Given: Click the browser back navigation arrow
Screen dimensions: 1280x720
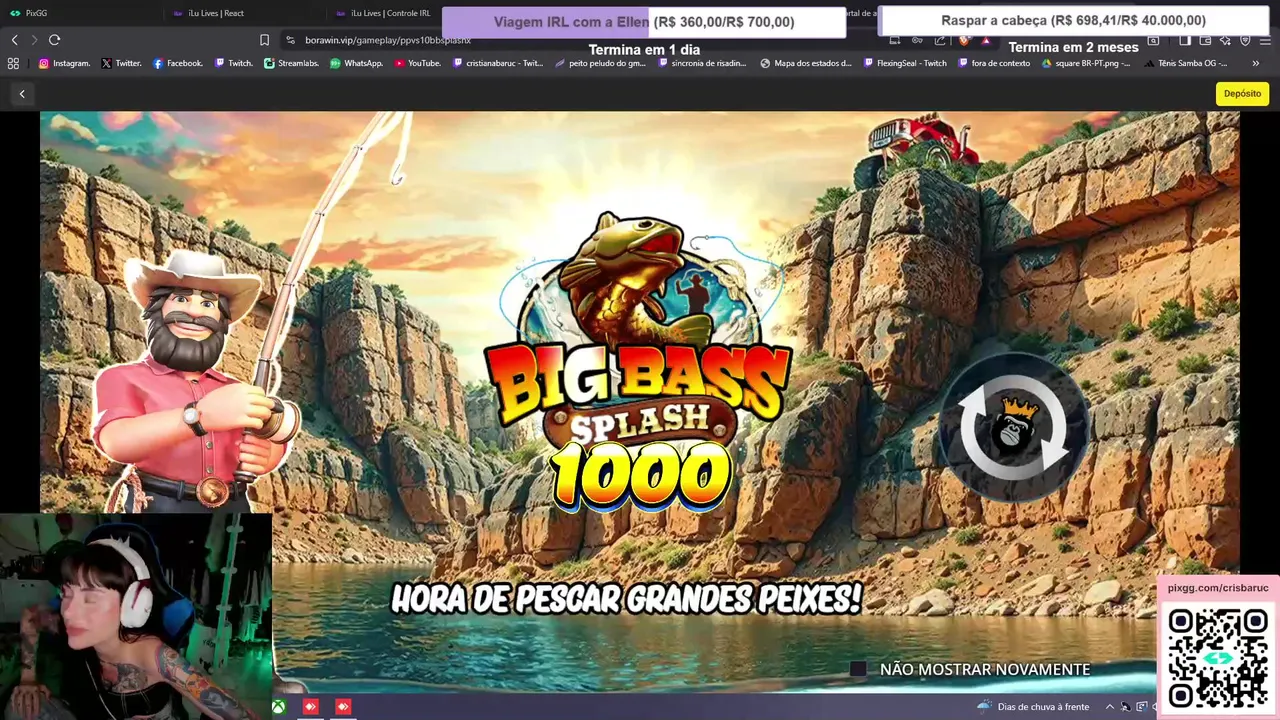Looking at the screenshot, I should point(14,40).
